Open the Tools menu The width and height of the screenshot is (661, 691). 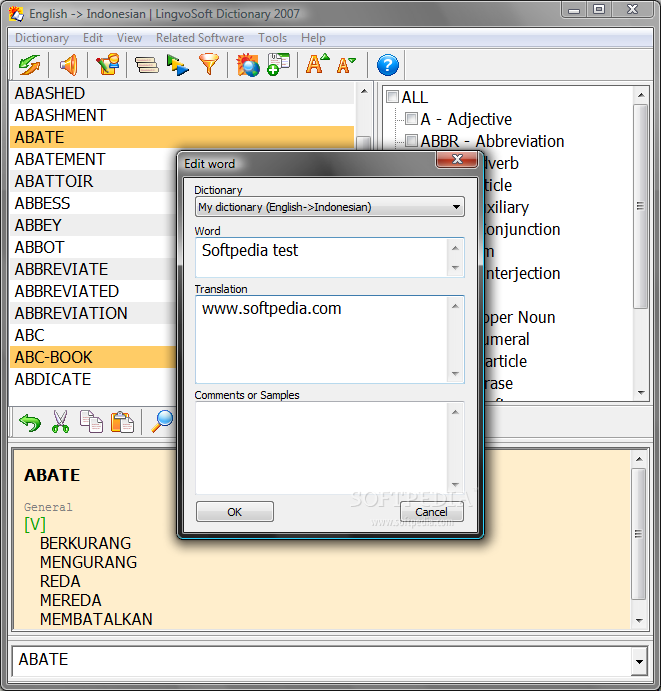click(x=272, y=38)
